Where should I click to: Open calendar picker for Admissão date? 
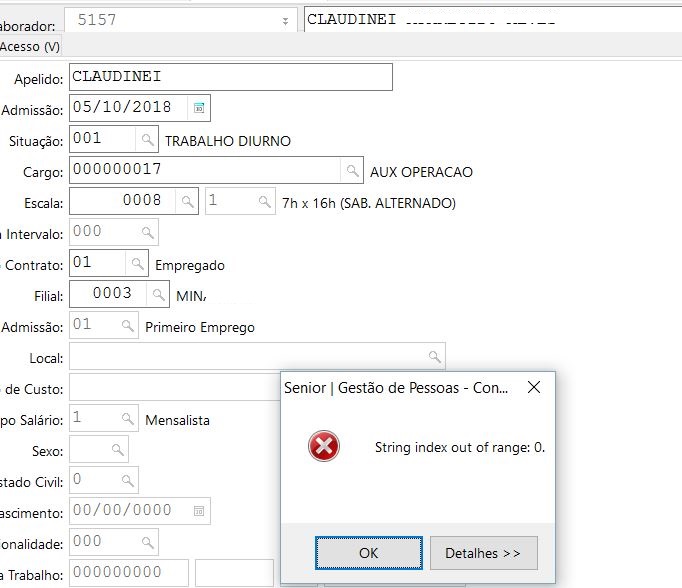point(198,108)
